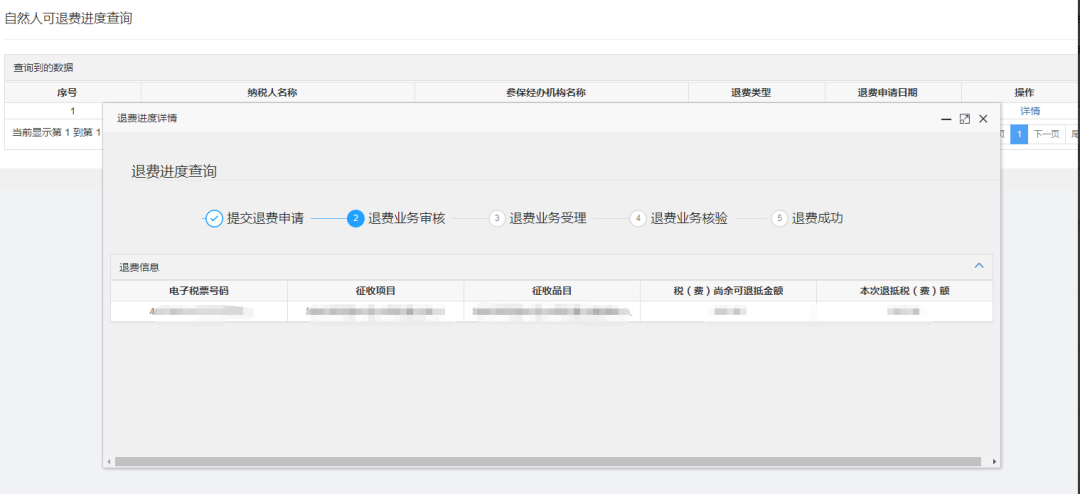Click the 提交退费申请 step label
Screen dimensions: 1080x494
click(x=265, y=219)
